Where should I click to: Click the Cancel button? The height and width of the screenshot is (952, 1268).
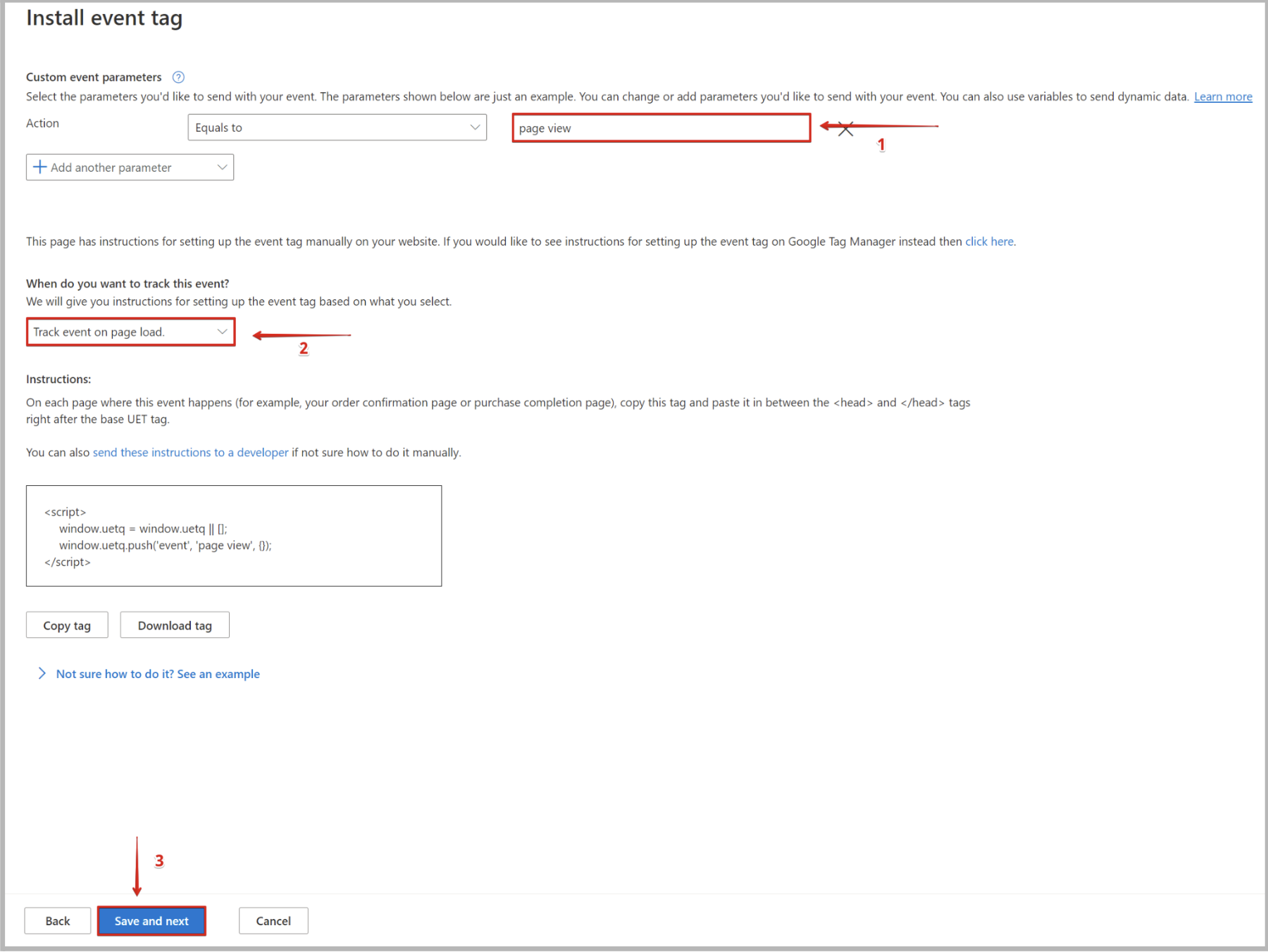pyautogui.click(x=273, y=921)
